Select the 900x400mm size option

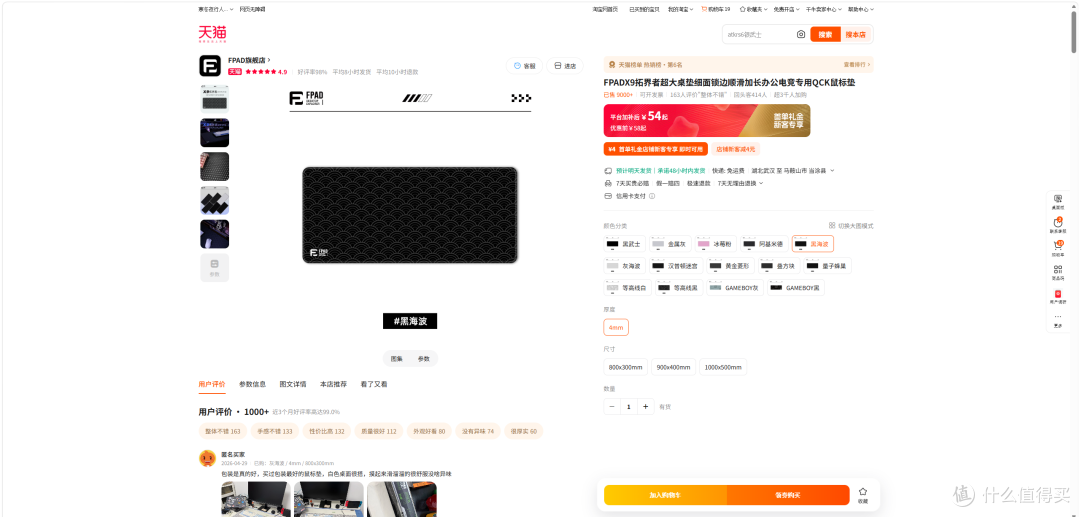[674, 367]
